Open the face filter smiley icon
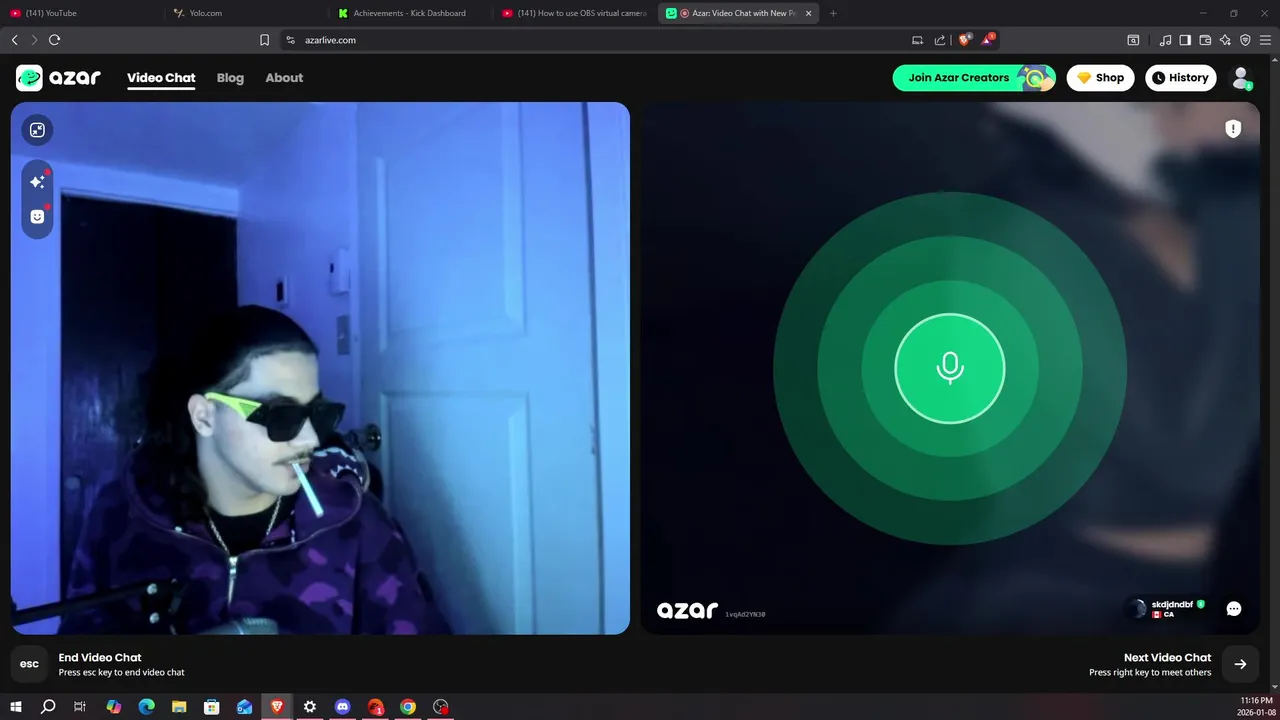This screenshot has width=1280, height=720. [37, 216]
